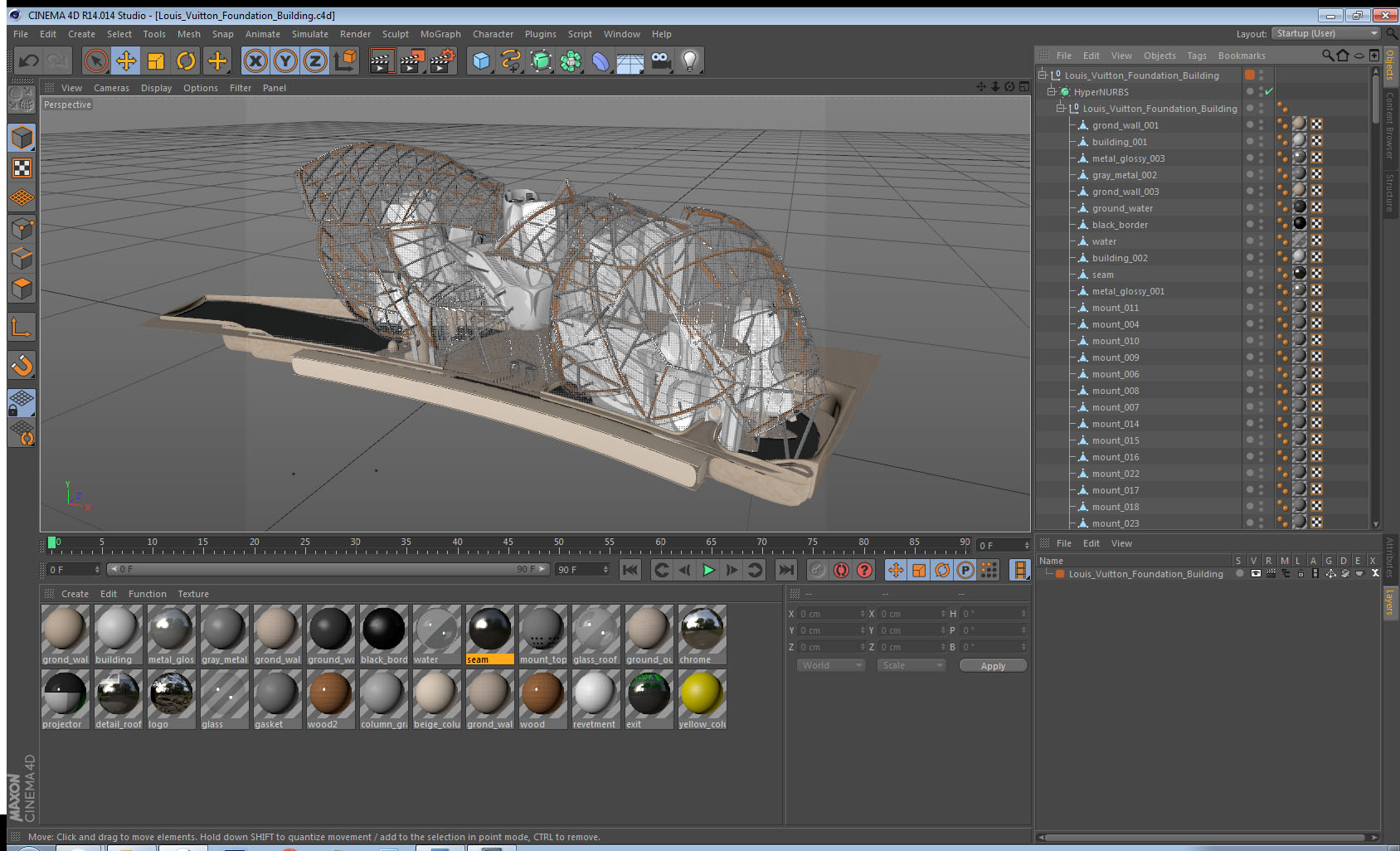This screenshot has width=1400, height=851.
Task: Play the animation forward
Action: (708, 570)
